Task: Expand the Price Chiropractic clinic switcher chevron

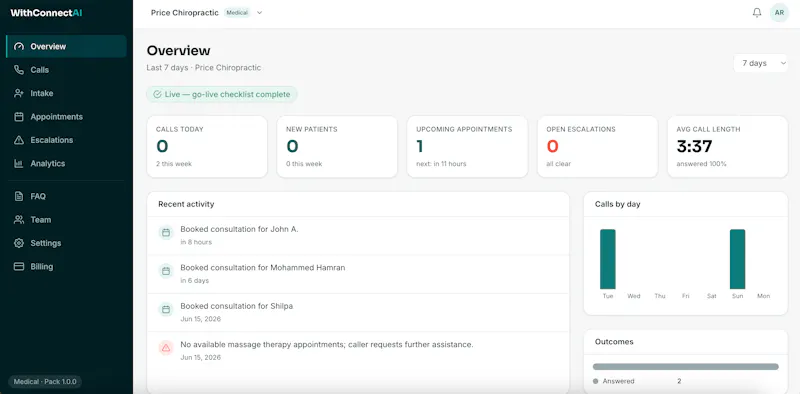Action: click(259, 13)
